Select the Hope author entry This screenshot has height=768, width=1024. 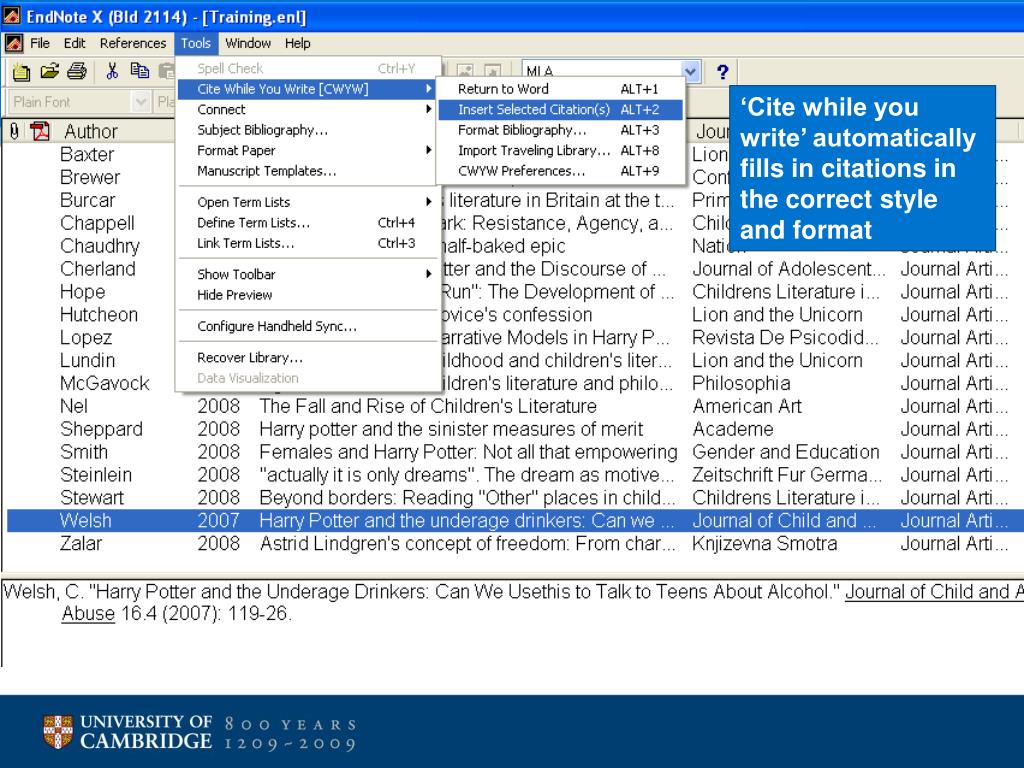click(82, 291)
